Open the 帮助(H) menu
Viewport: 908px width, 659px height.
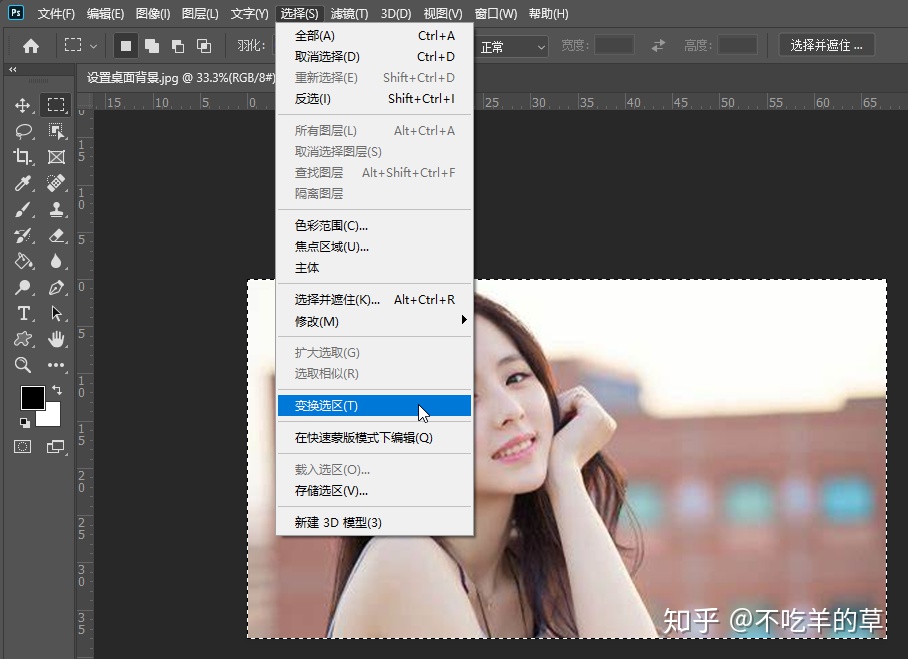click(x=548, y=13)
